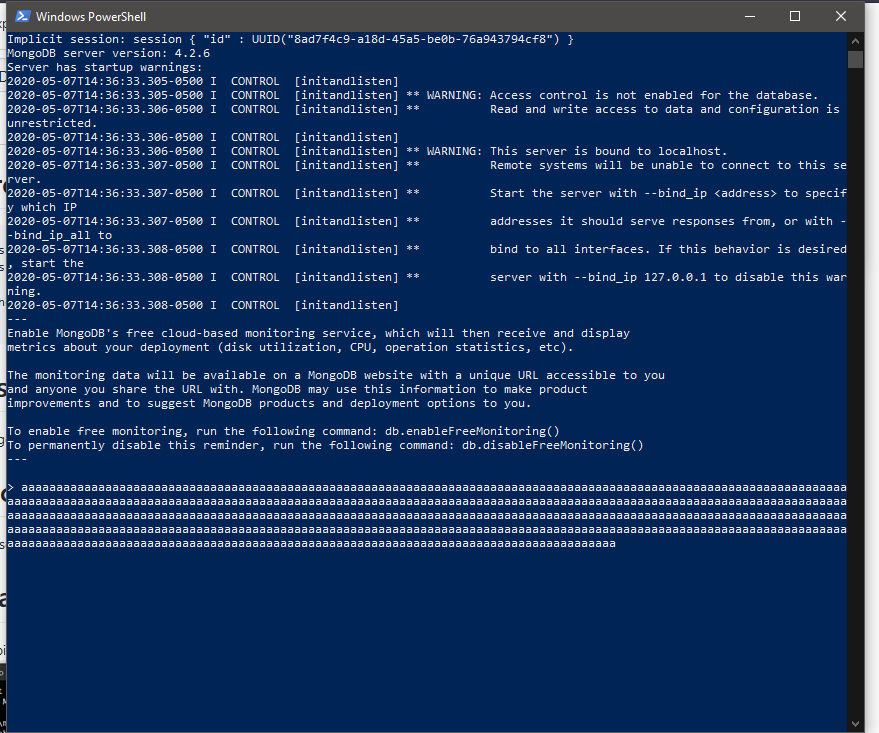The image size is (879, 733).
Task: Click 'and anyone you share the URL with' line
Action: pyautogui.click(x=297, y=389)
